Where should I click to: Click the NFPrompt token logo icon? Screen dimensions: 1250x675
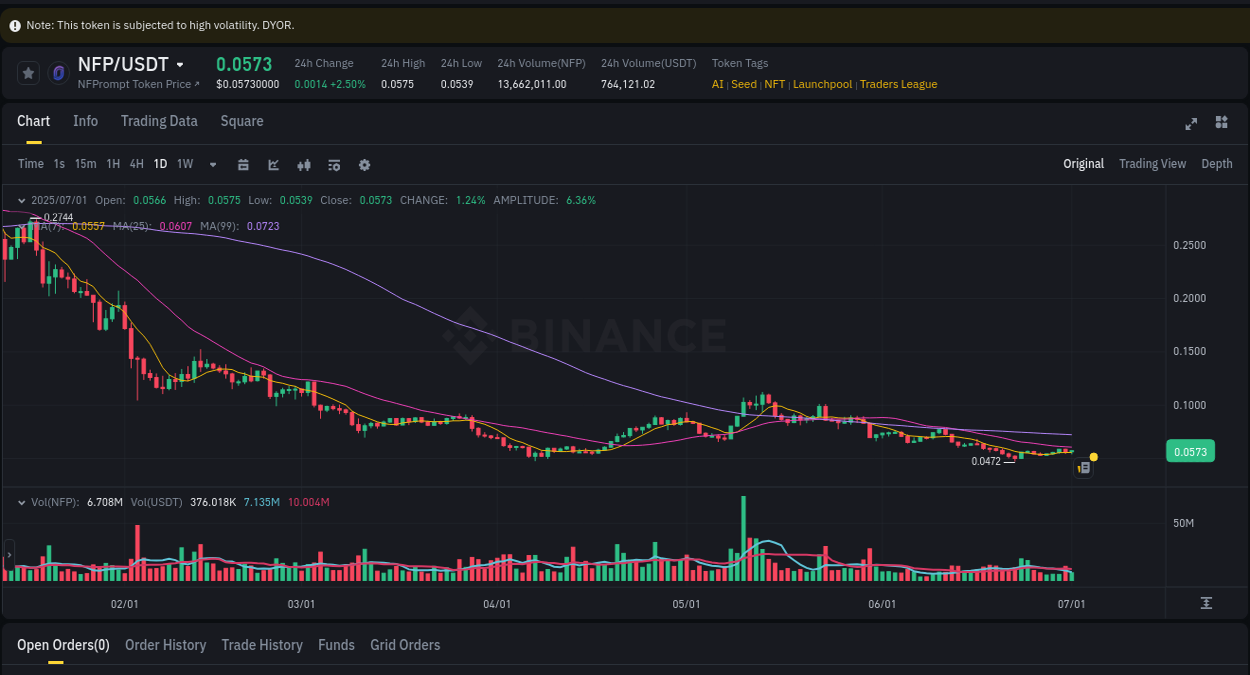coord(60,72)
